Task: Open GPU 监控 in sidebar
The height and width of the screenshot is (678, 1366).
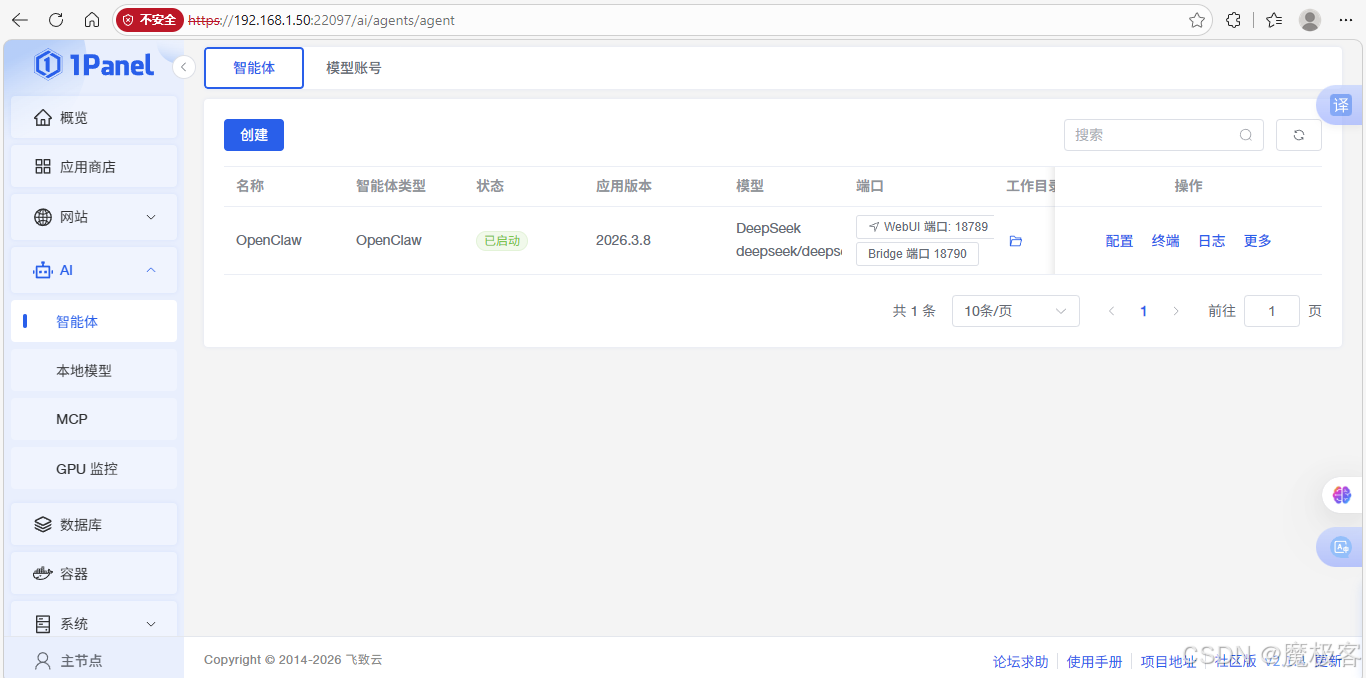Action: click(x=94, y=468)
